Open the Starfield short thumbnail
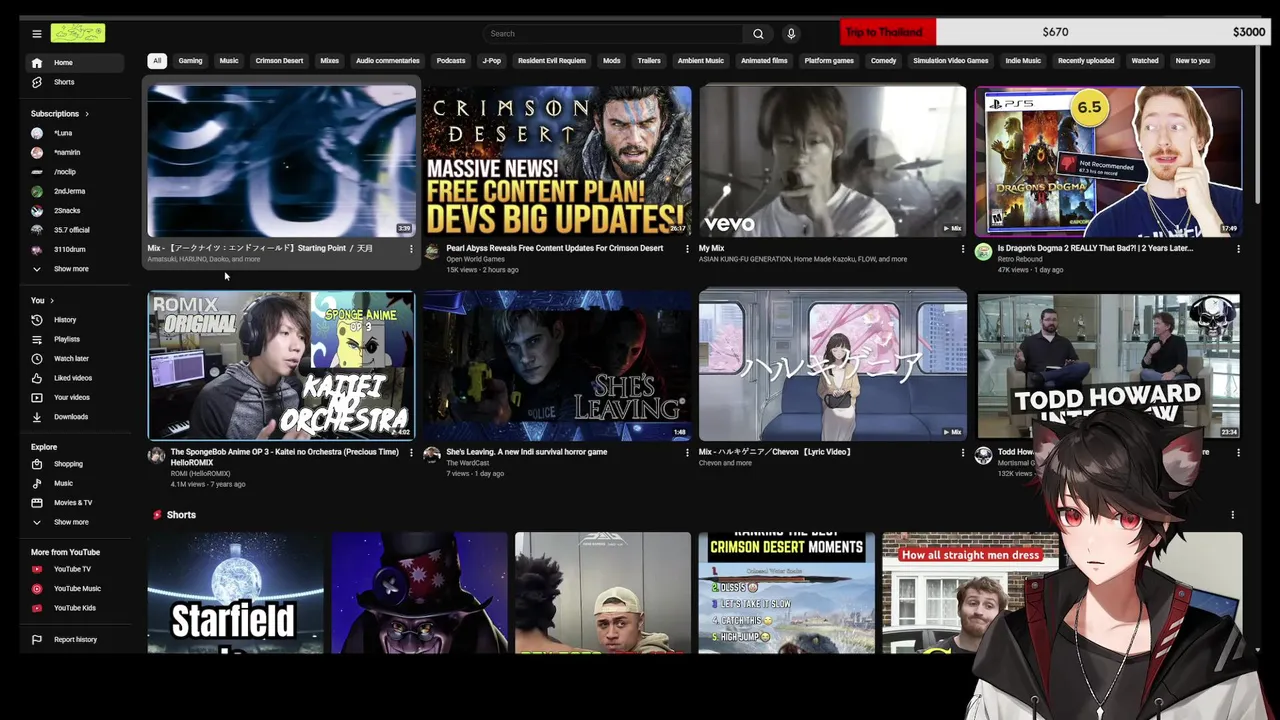1280x720 pixels. 235,593
